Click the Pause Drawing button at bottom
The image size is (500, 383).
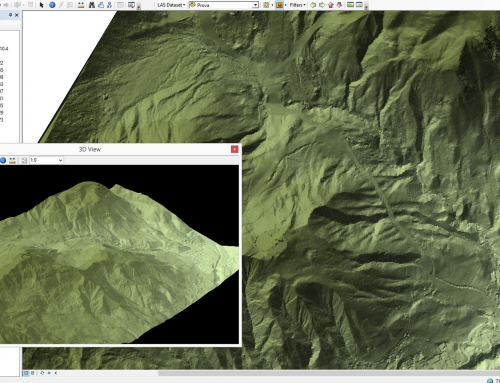point(49,373)
